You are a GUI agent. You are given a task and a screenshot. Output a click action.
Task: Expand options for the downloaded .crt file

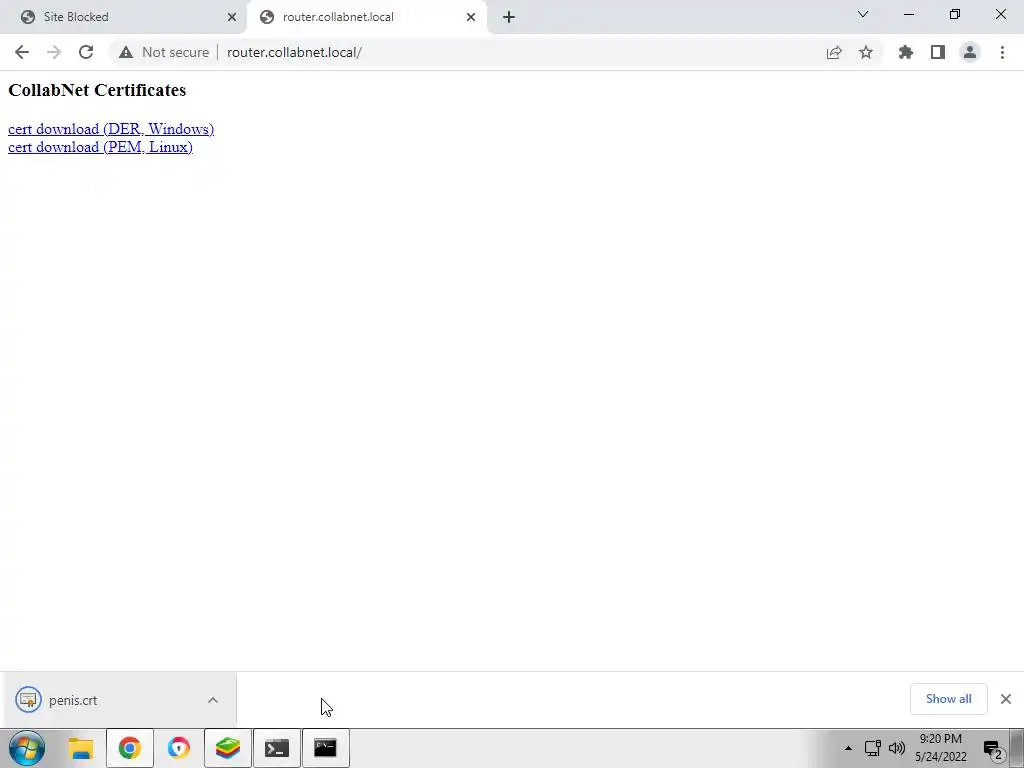(x=213, y=700)
